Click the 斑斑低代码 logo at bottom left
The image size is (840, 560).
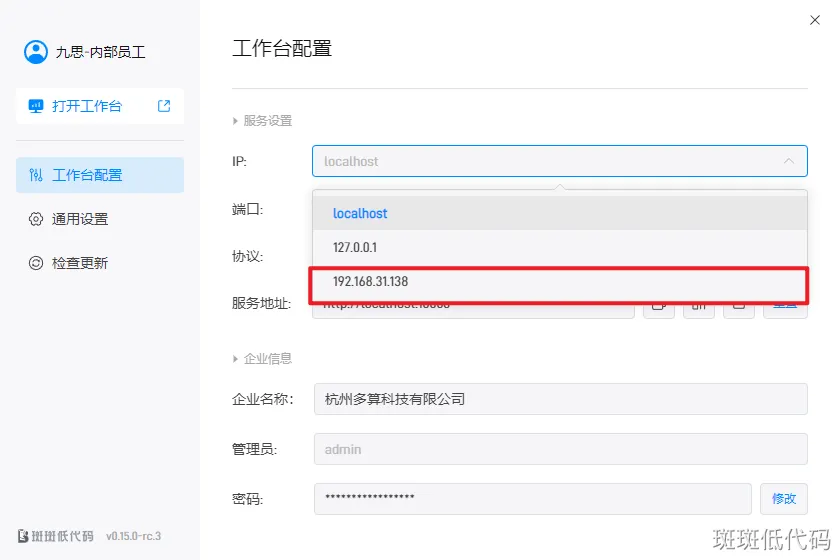[56, 535]
